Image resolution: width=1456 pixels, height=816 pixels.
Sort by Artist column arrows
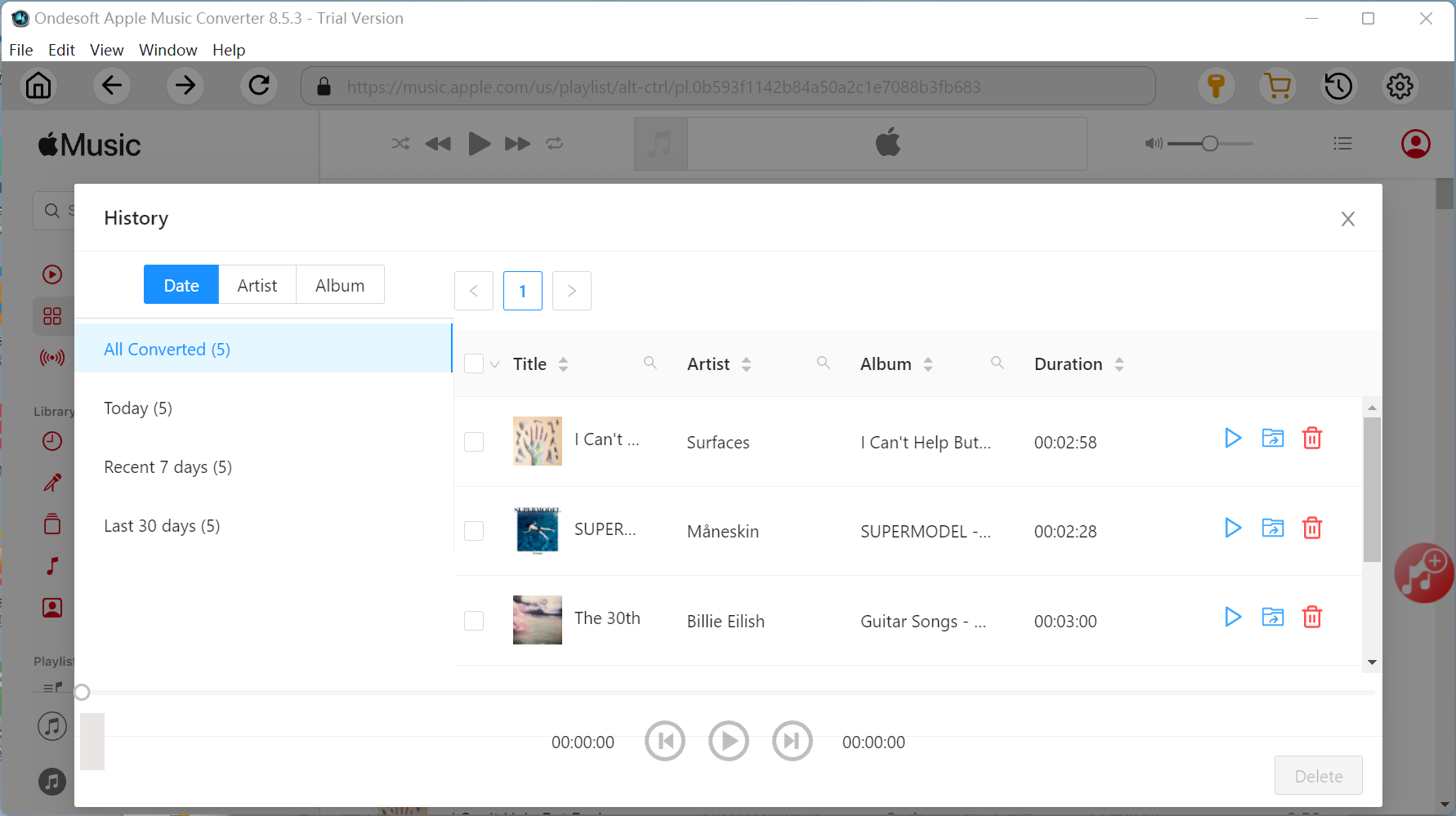pos(746,364)
